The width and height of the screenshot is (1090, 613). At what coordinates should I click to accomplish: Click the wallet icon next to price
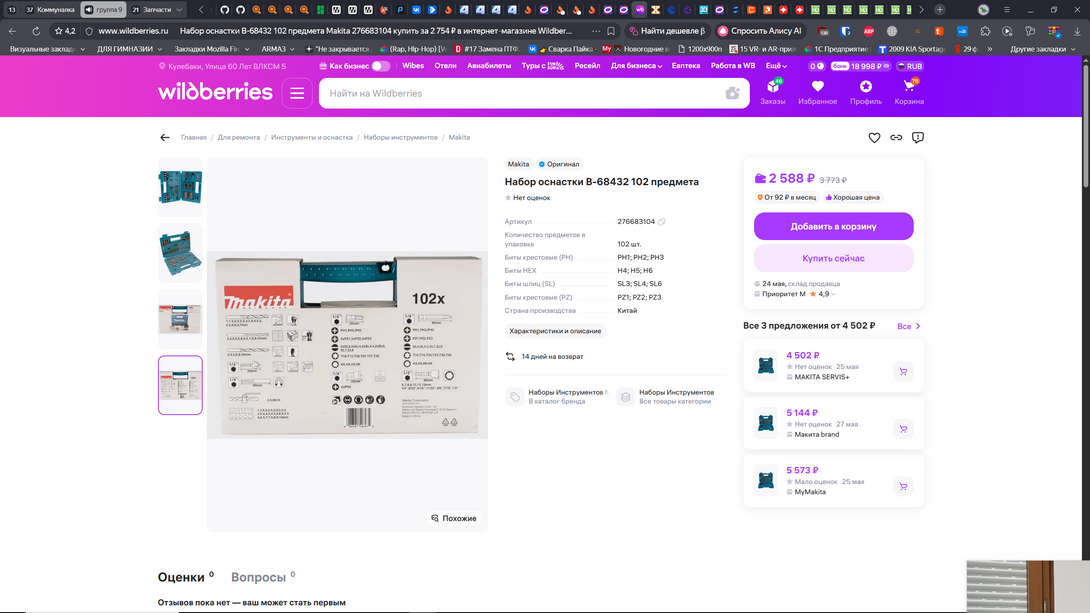pyautogui.click(x=760, y=179)
